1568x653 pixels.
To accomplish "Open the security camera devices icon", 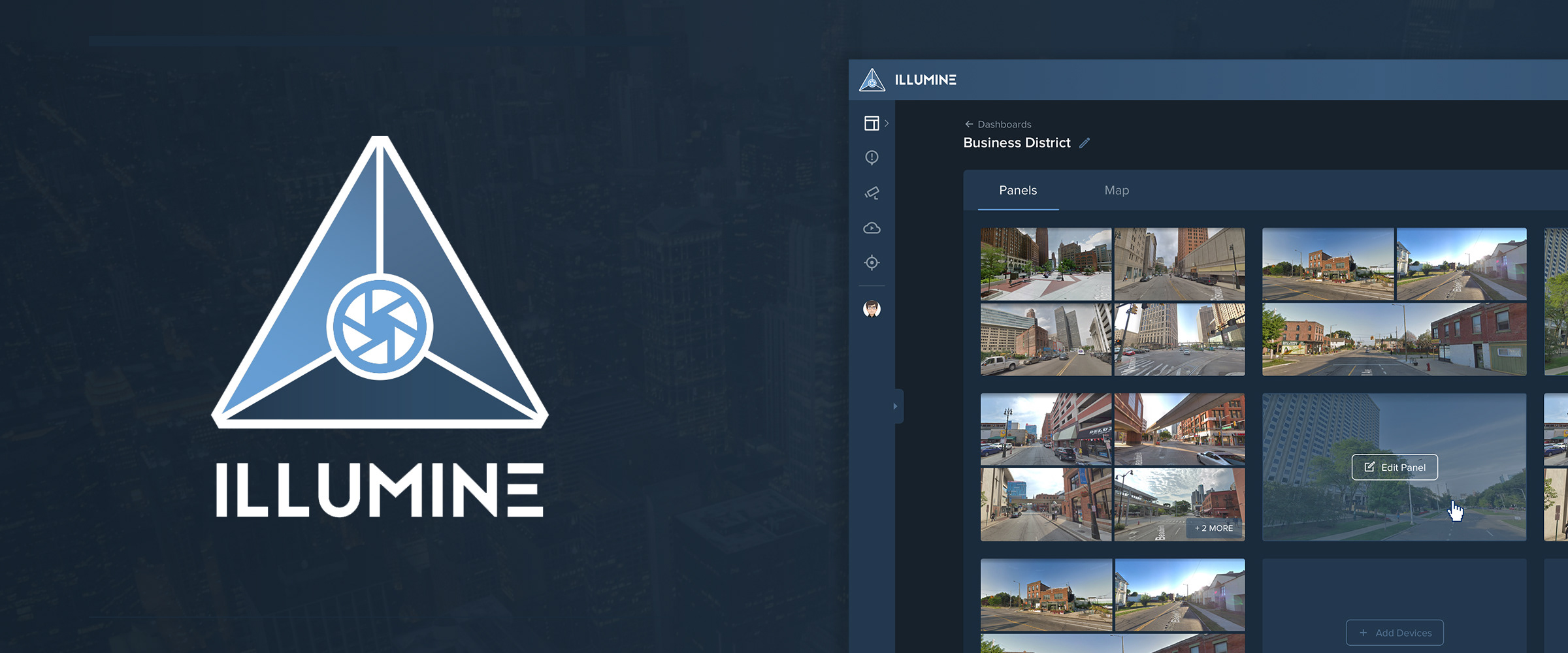I will (872, 193).
